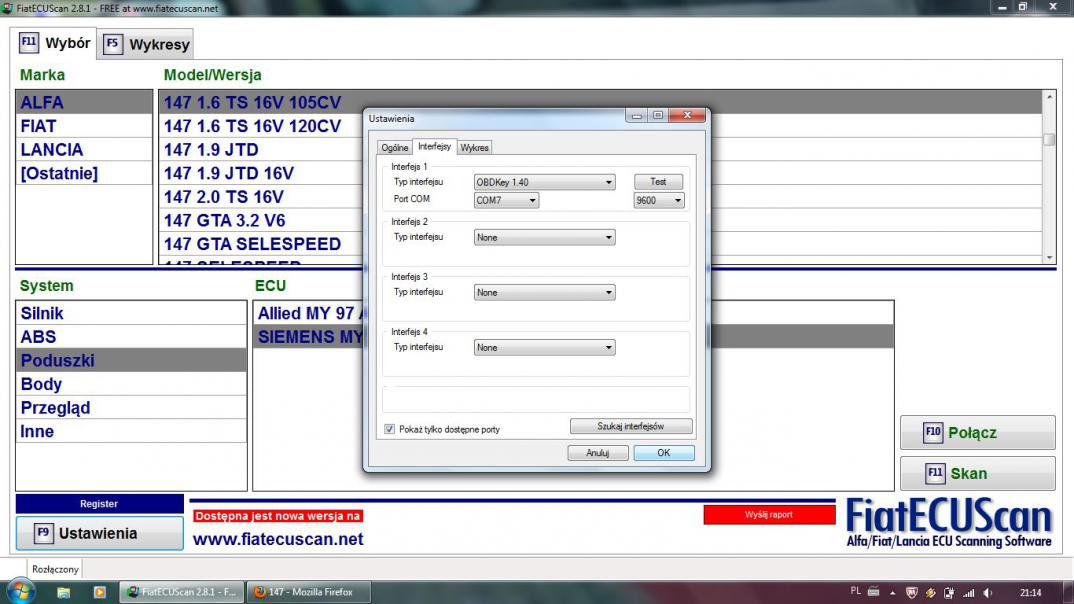Select ALFA in the Marka list
This screenshot has width=1074, height=604.
84,102
